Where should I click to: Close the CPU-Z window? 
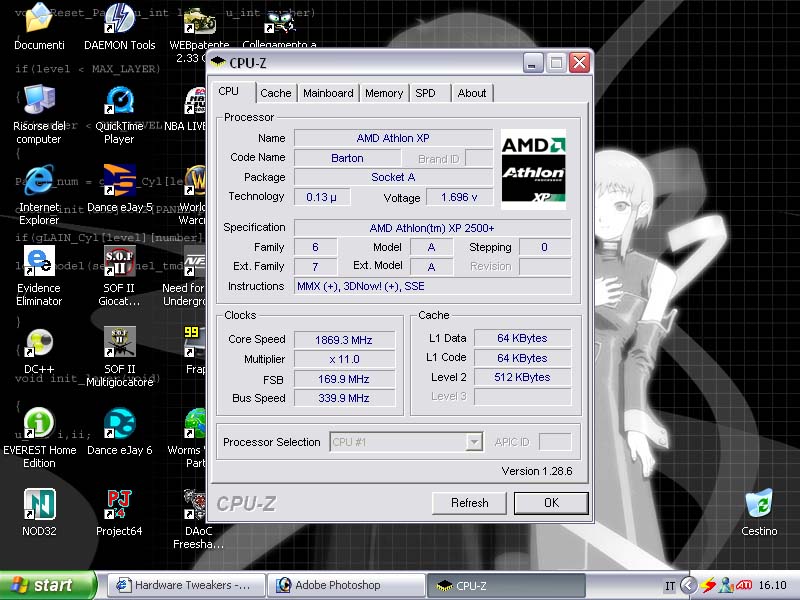(580, 63)
